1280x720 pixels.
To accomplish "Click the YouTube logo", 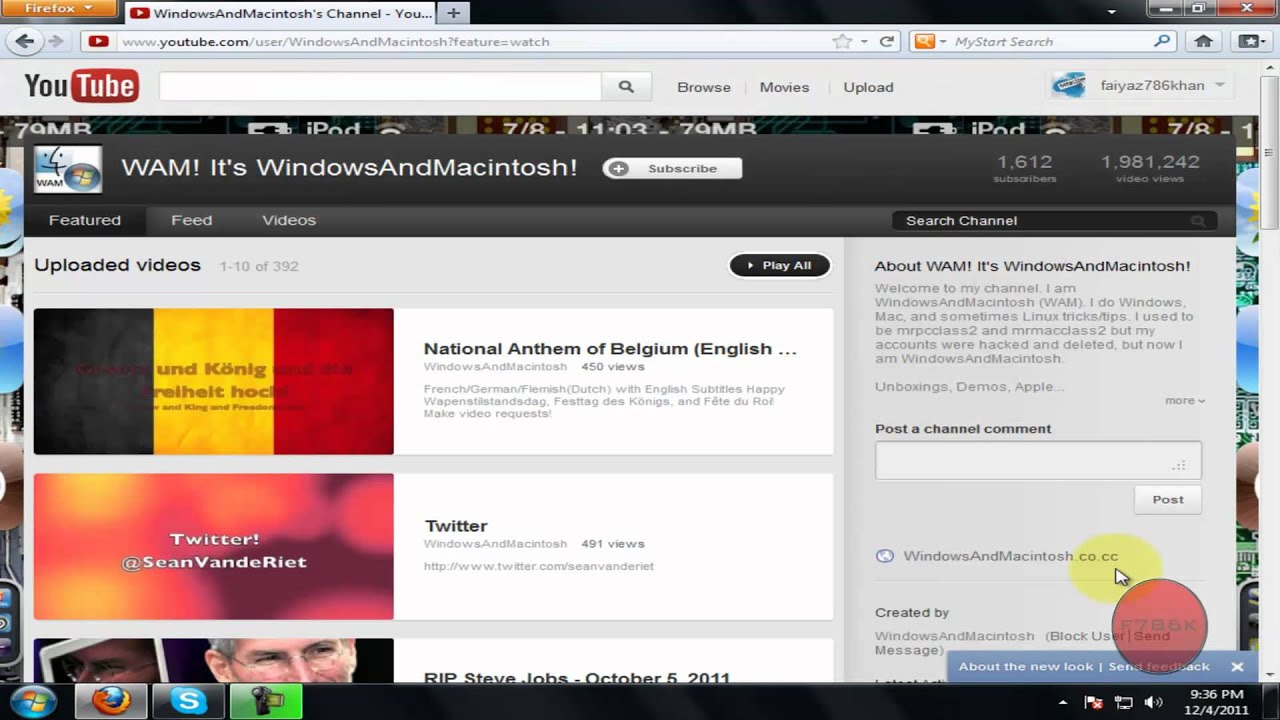I will click(81, 86).
